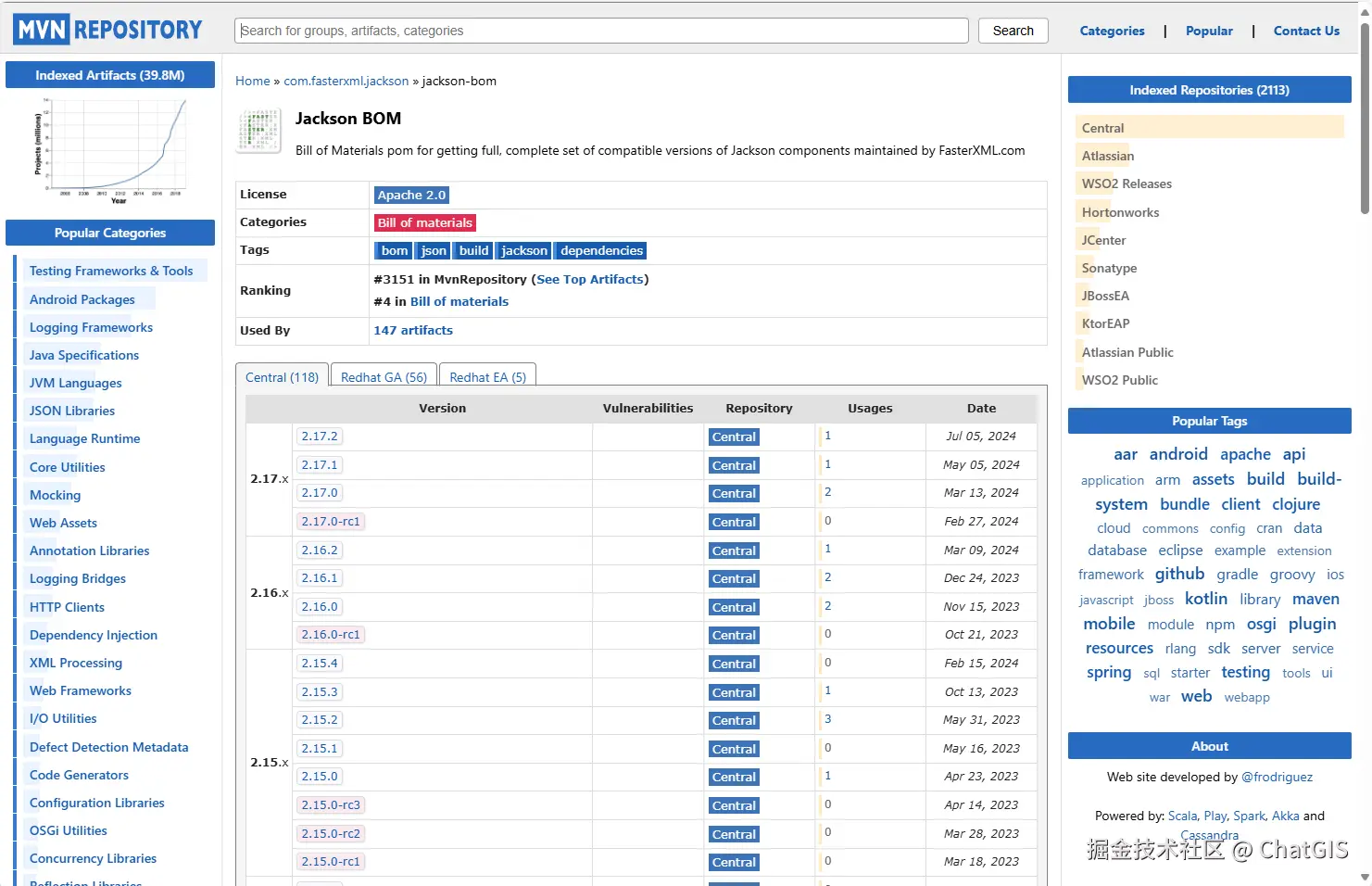Open XML Processing category
Screen dimensions: 1372x886
click(76, 663)
